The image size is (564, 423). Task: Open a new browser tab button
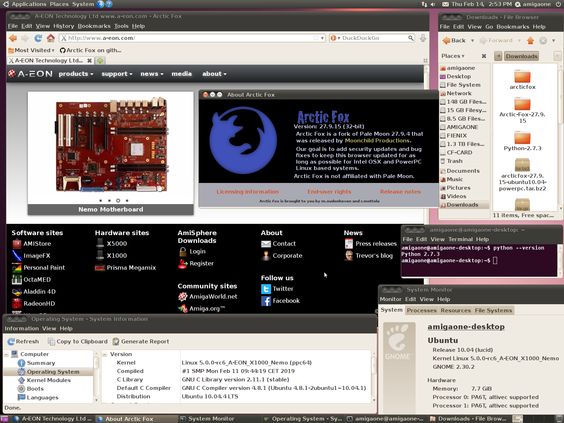pos(100,60)
